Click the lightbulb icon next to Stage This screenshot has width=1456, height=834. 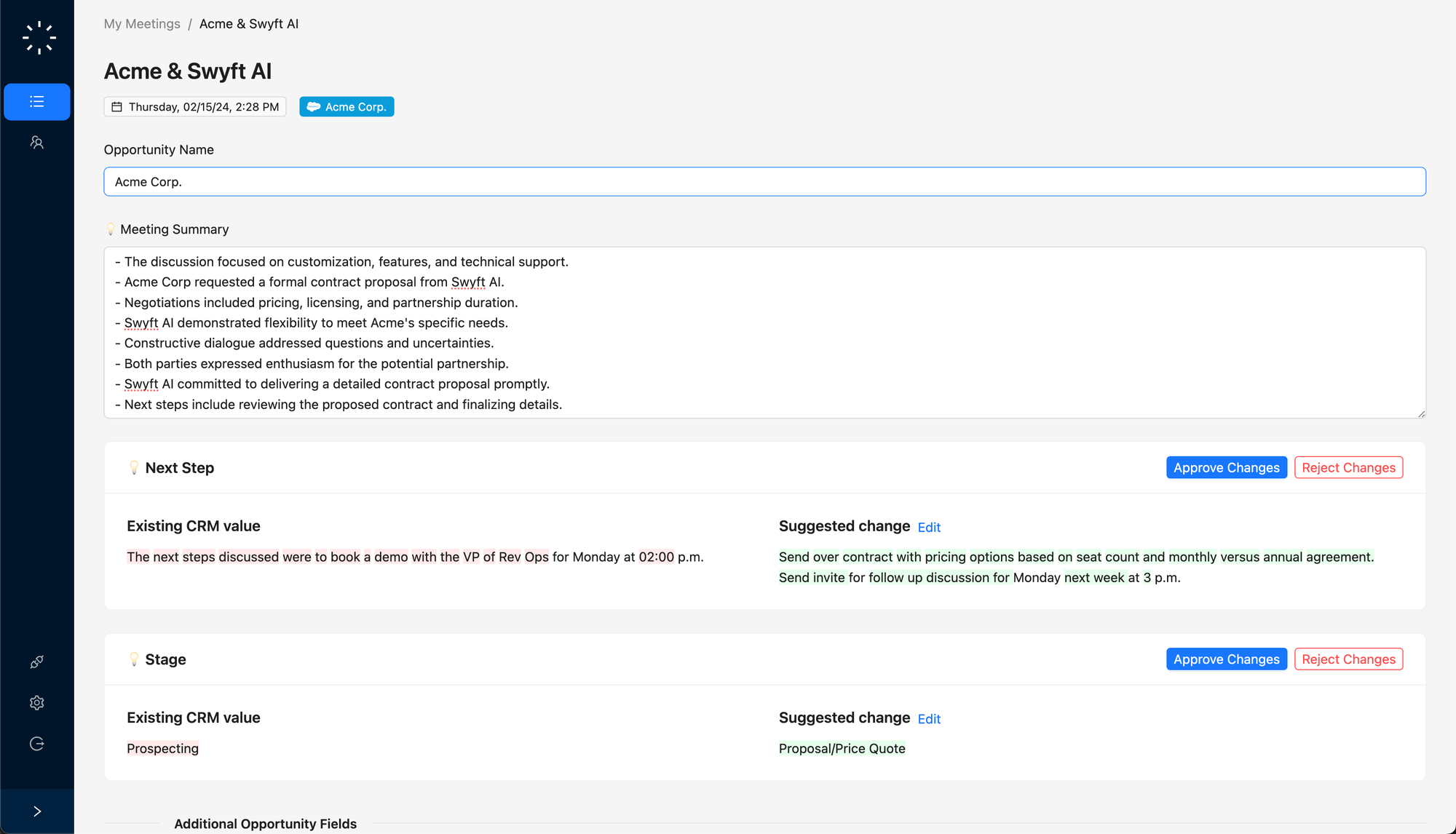point(134,659)
